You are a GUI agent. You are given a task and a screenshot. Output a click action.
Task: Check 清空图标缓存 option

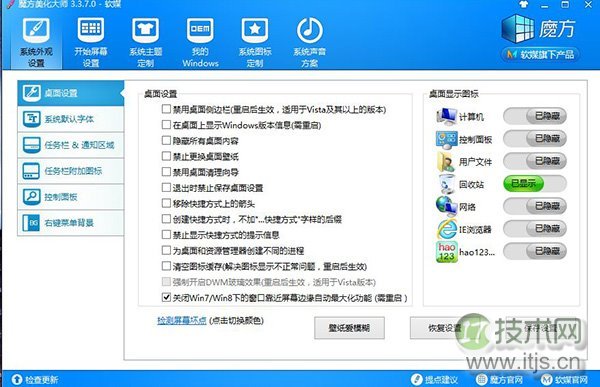(166, 266)
